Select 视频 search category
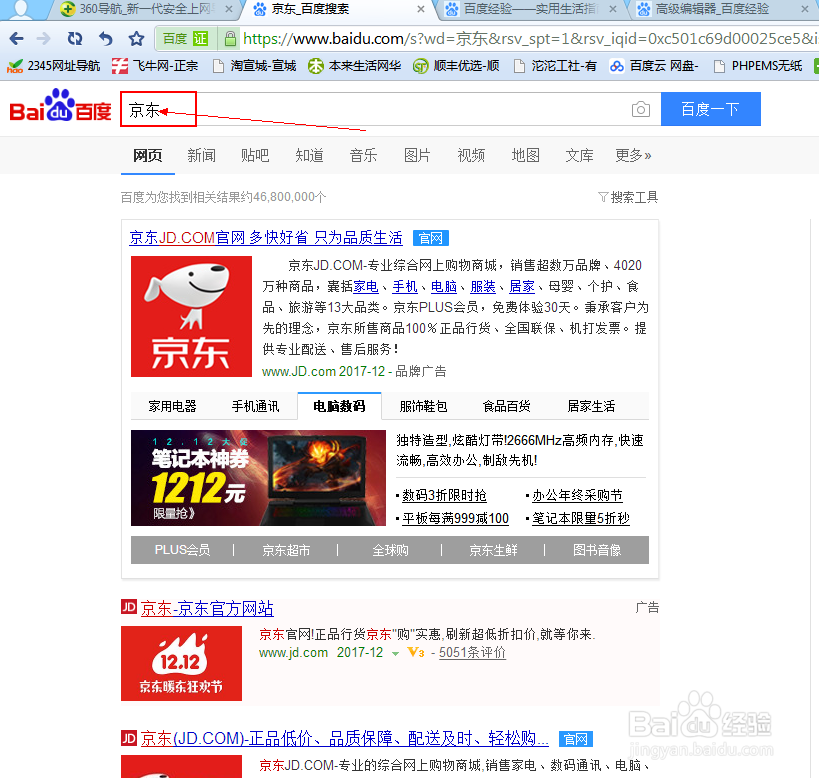Viewport: 819px width, 778px height. pyautogui.click(x=471, y=155)
